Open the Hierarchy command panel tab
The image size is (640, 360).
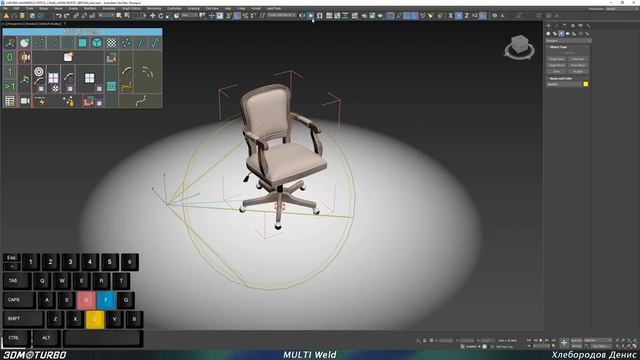click(564, 26)
